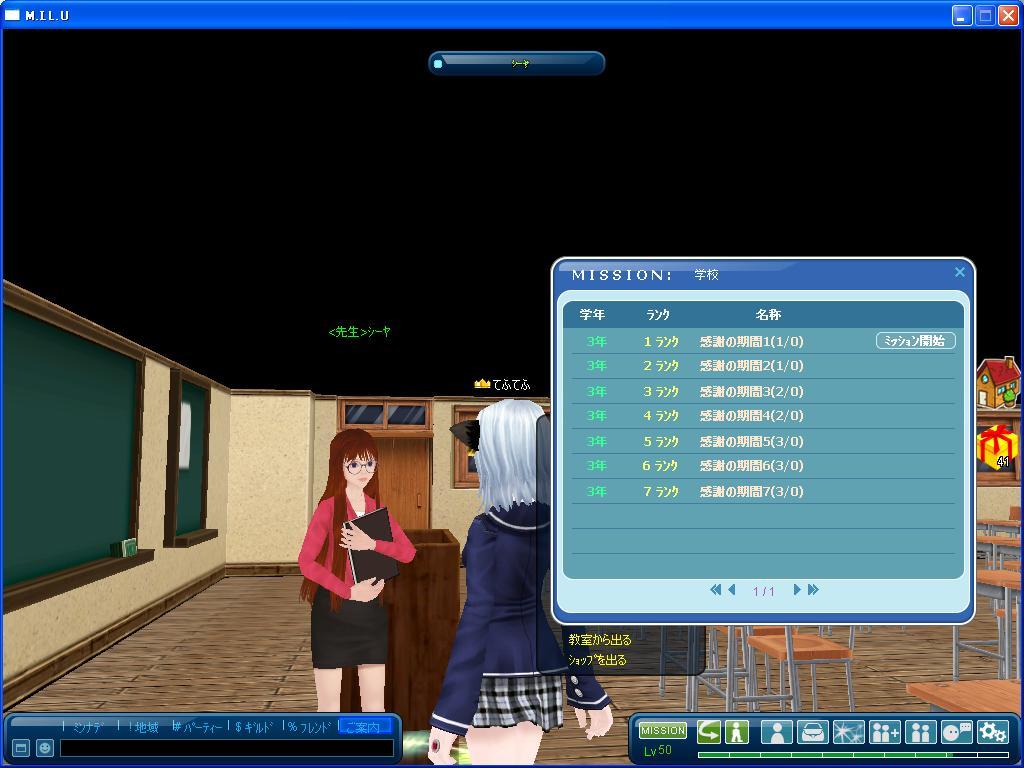The height and width of the screenshot is (768, 1024).
Task: Click the target bar showing シーヤ at top
Action: tap(517, 63)
